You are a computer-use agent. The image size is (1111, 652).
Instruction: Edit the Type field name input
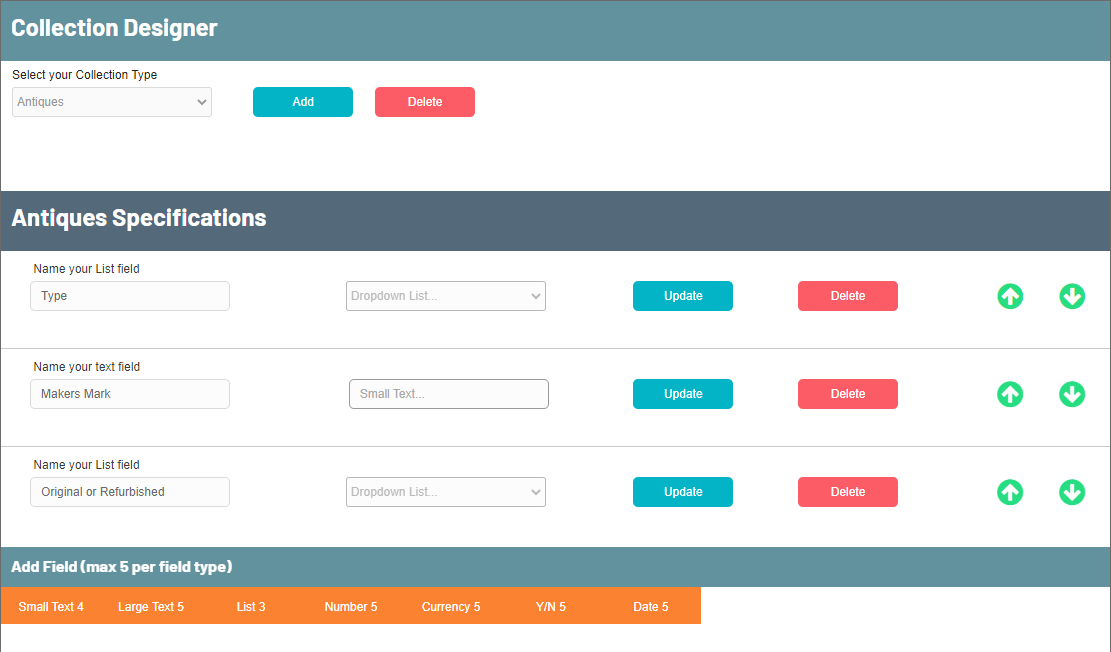pos(130,296)
